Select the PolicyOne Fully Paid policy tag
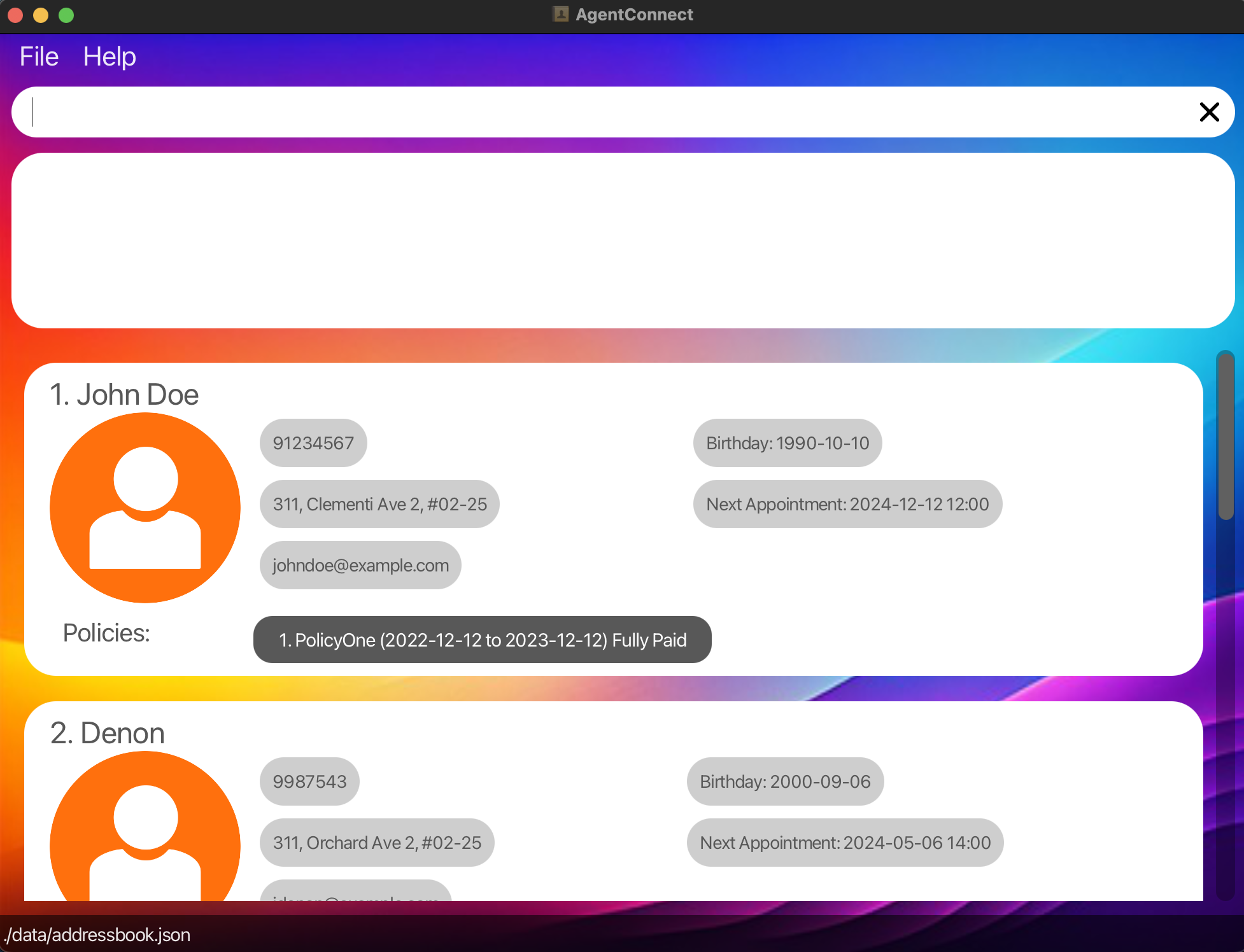 click(483, 640)
